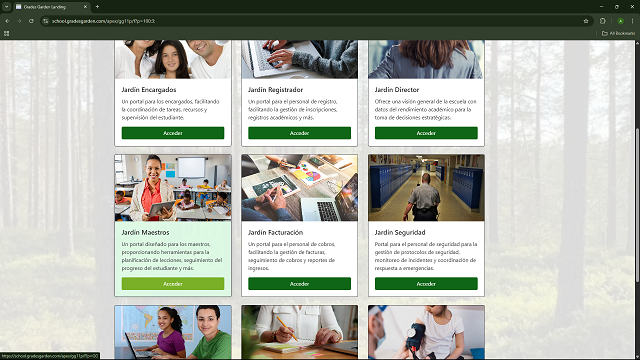Click the Jardín Encargados family photo
This screenshot has height=360, width=640.
173,59
